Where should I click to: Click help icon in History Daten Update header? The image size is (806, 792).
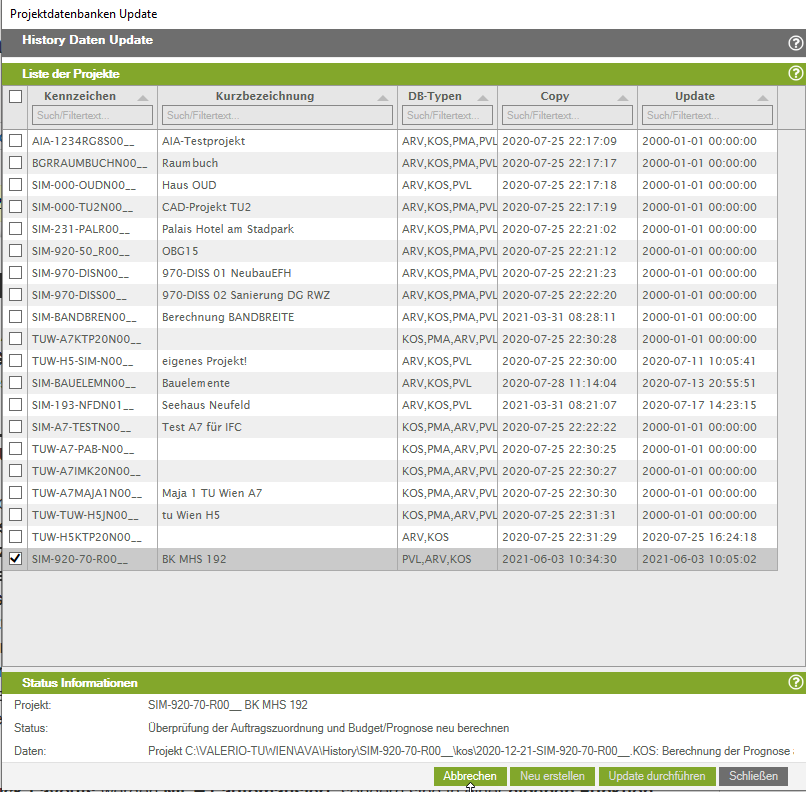tap(795, 43)
